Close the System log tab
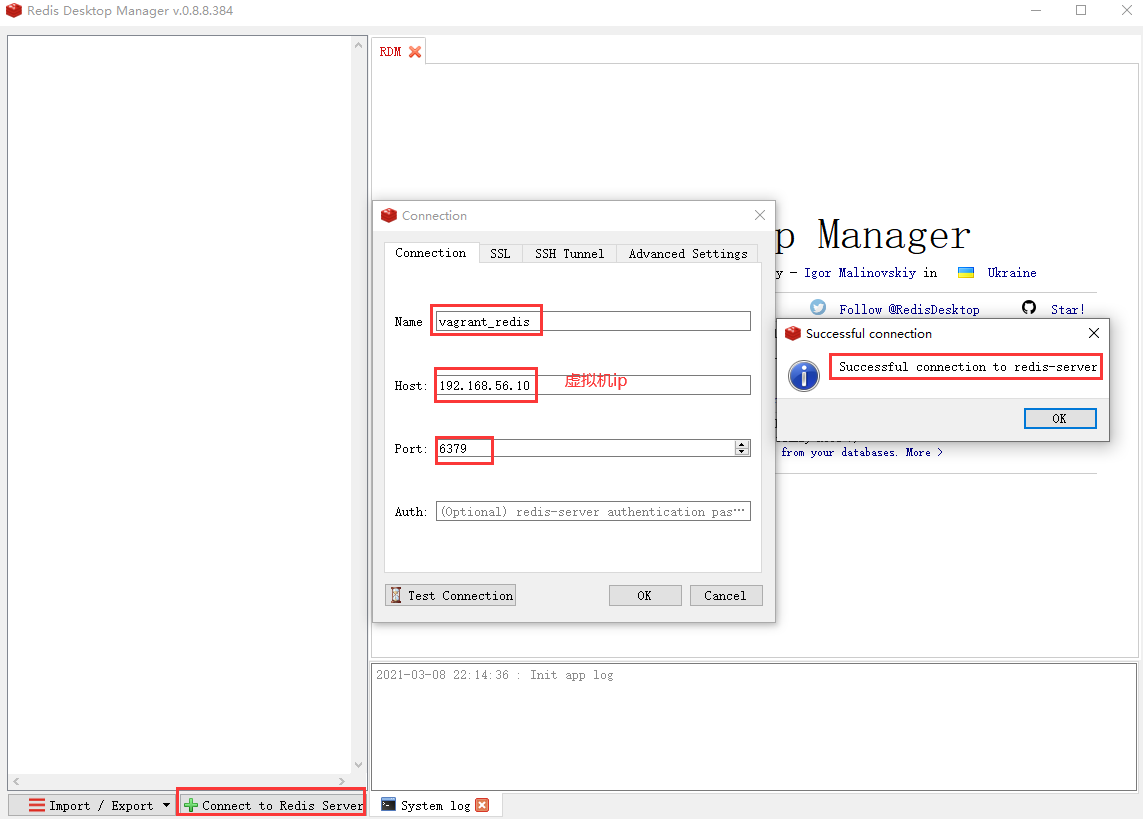Screen dimensions: 1143x819 pyautogui.click(x=482, y=805)
